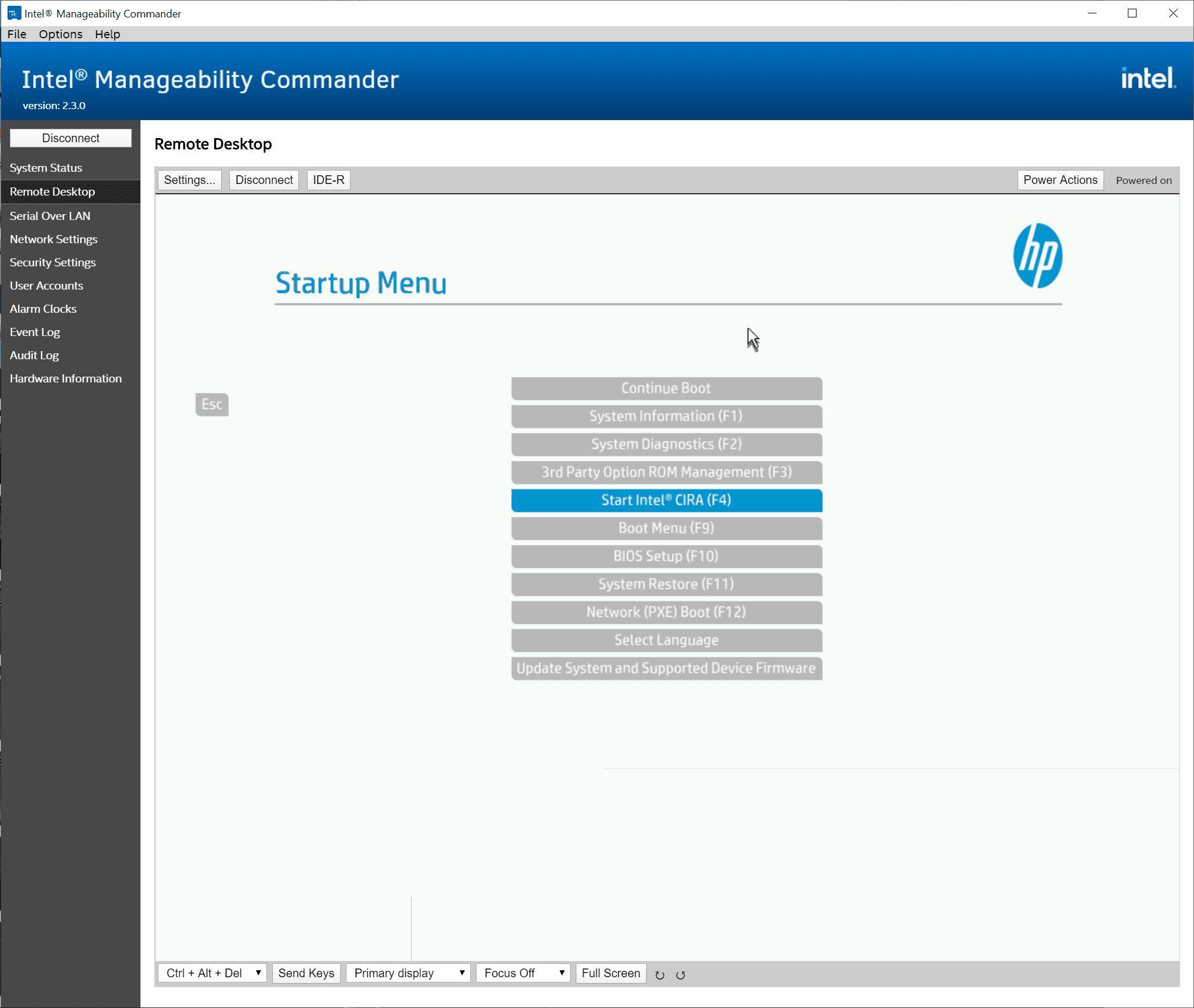The height and width of the screenshot is (1008, 1194).
Task: Click the Manageability Commander title bar icon
Action: pos(14,13)
